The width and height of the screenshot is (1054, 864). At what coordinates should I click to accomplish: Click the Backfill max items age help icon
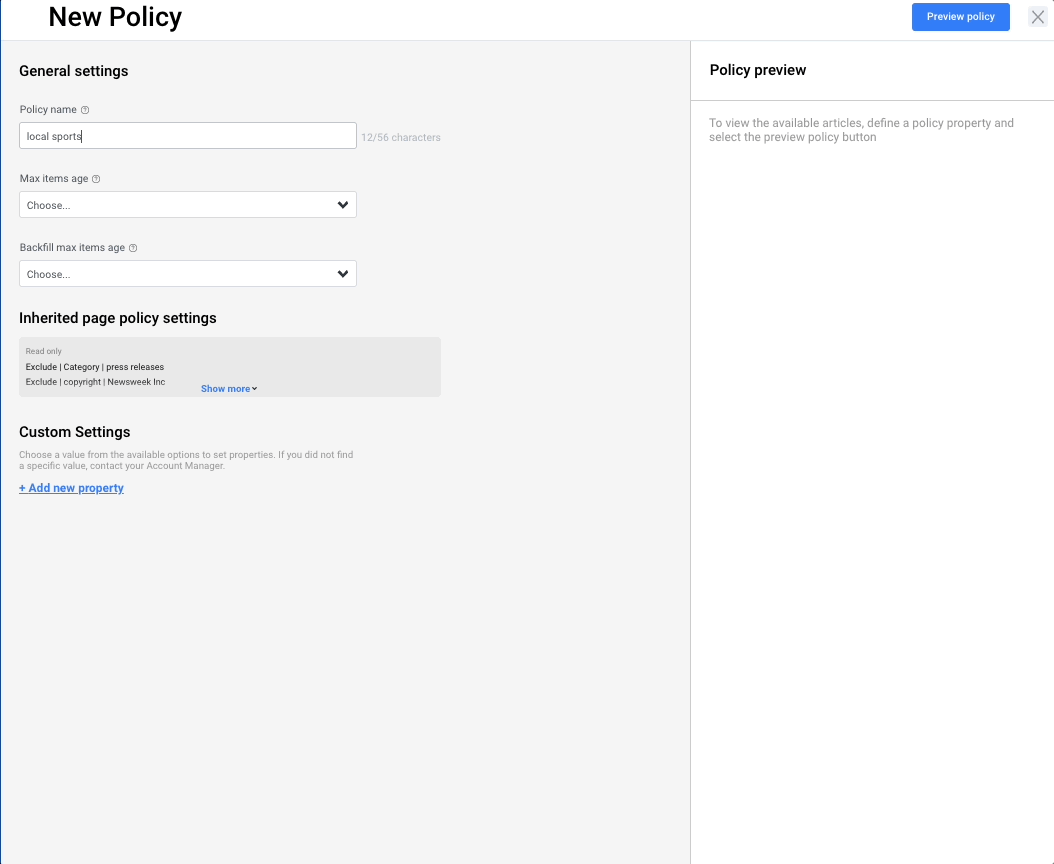(133, 248)
